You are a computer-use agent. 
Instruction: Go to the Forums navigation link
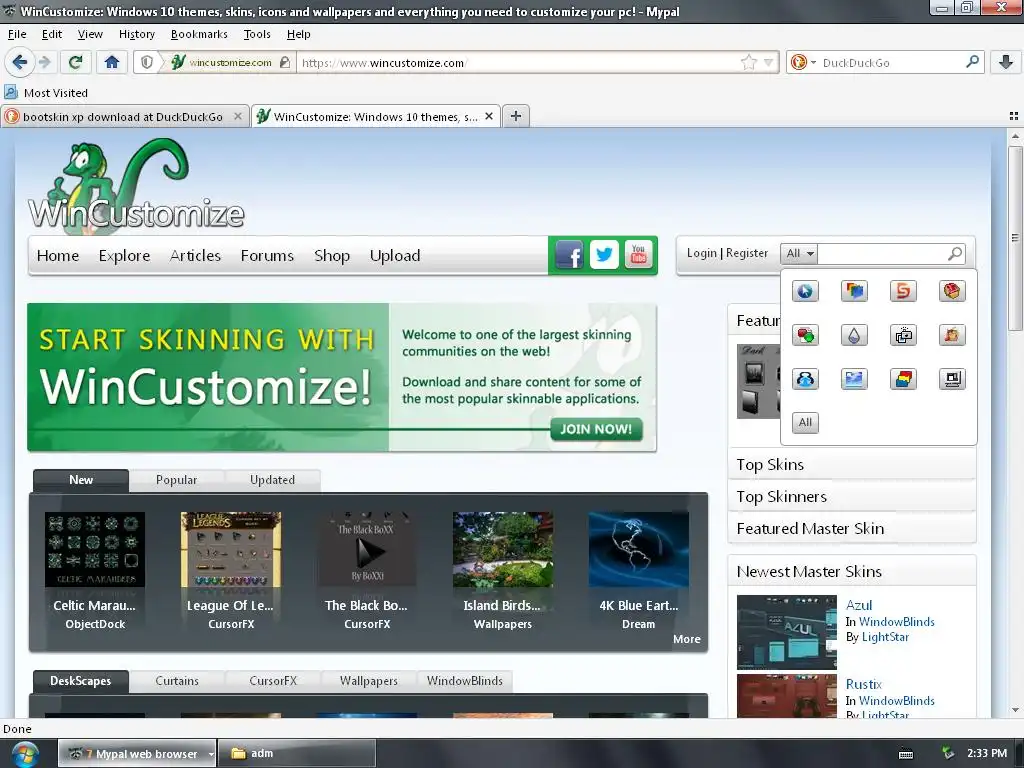(x=267, y=255)
